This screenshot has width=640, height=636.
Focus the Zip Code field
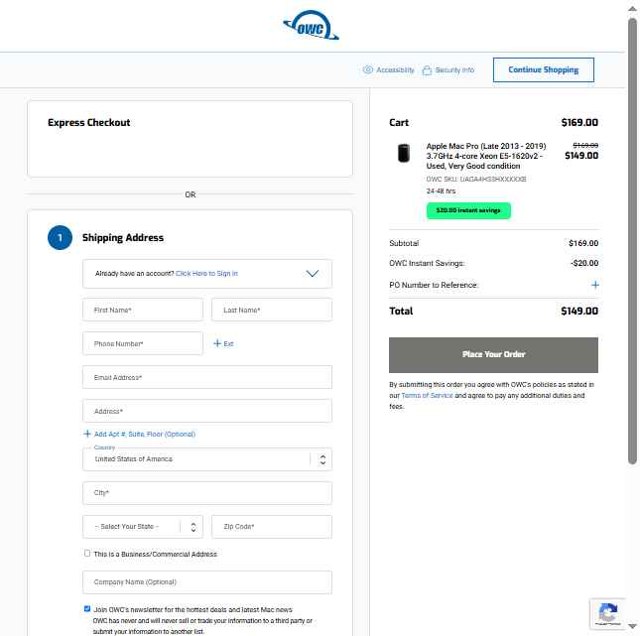pos(272,527)
